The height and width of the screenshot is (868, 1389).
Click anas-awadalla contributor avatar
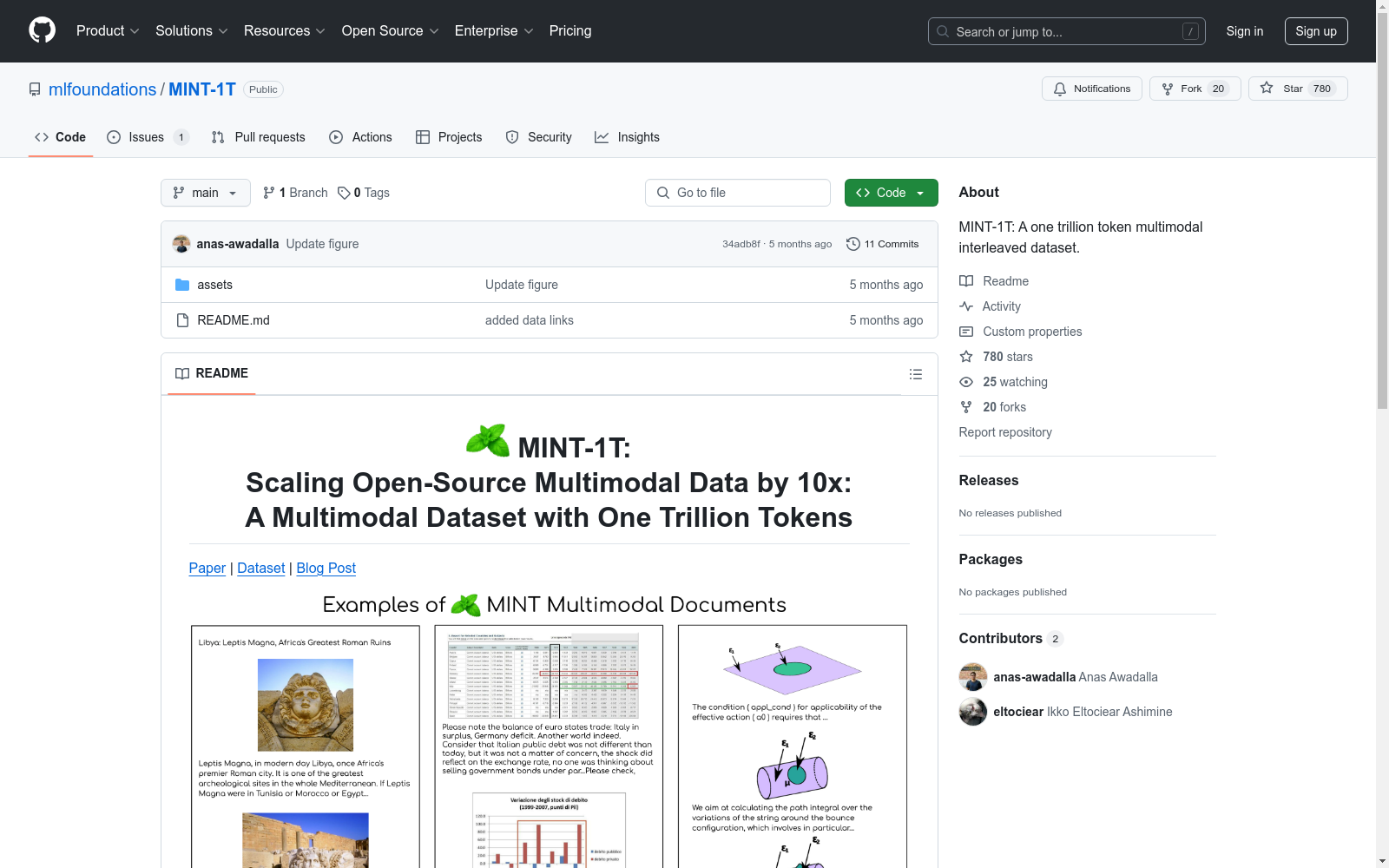click(973, 677)
